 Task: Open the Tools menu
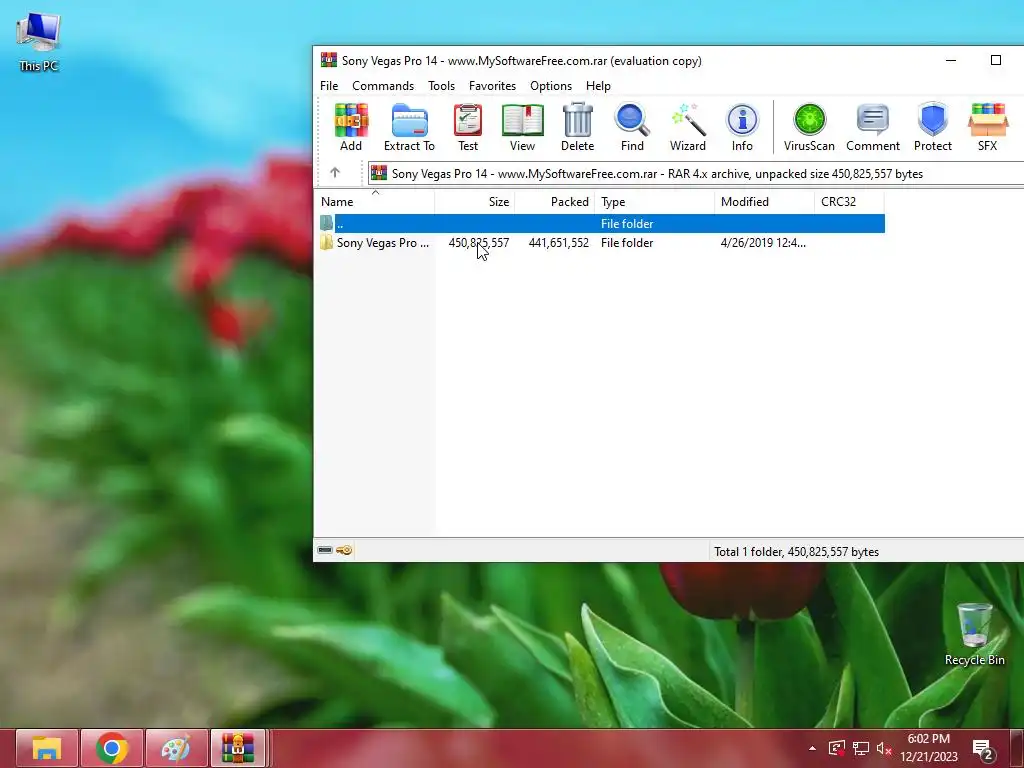(441, 86)
